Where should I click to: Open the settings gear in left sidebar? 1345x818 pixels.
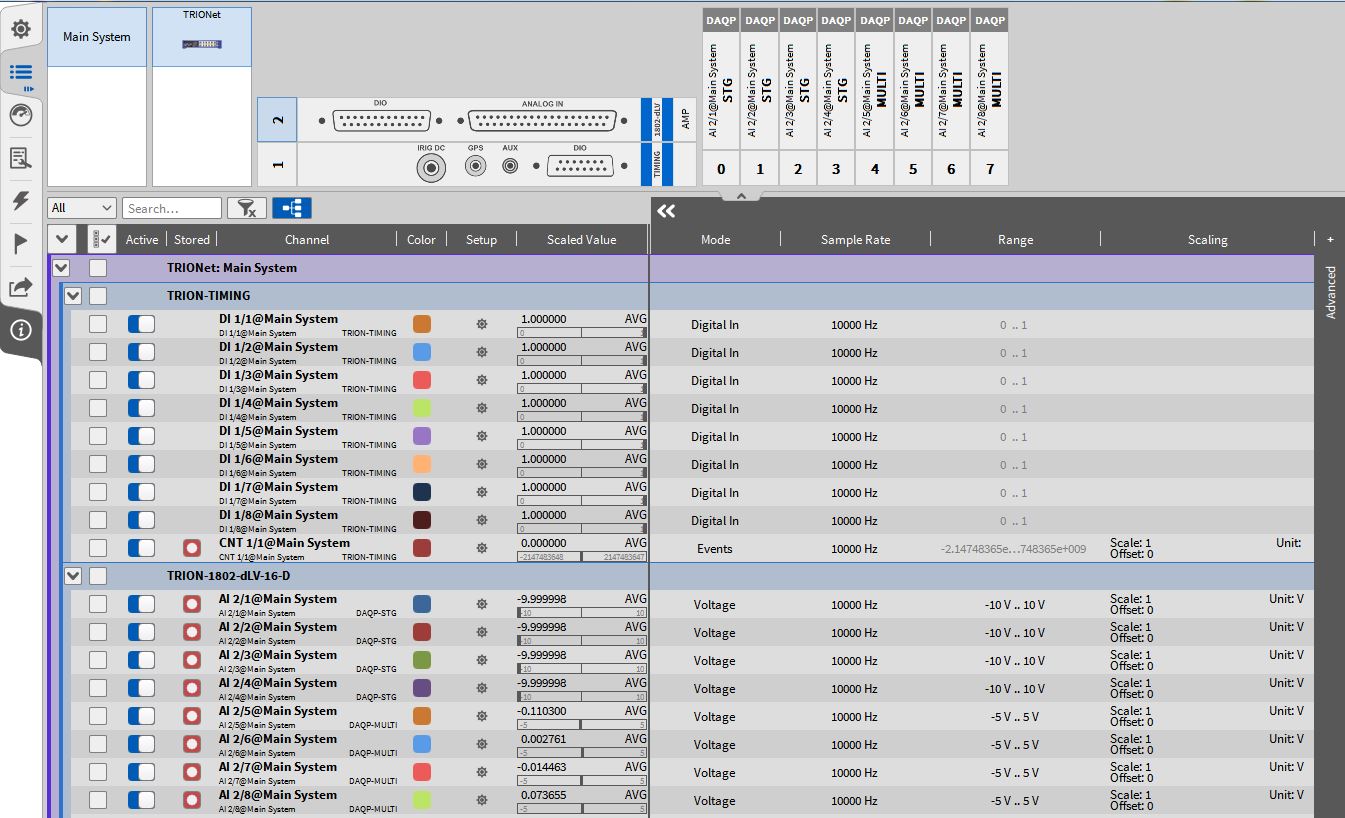pos(21,29)
